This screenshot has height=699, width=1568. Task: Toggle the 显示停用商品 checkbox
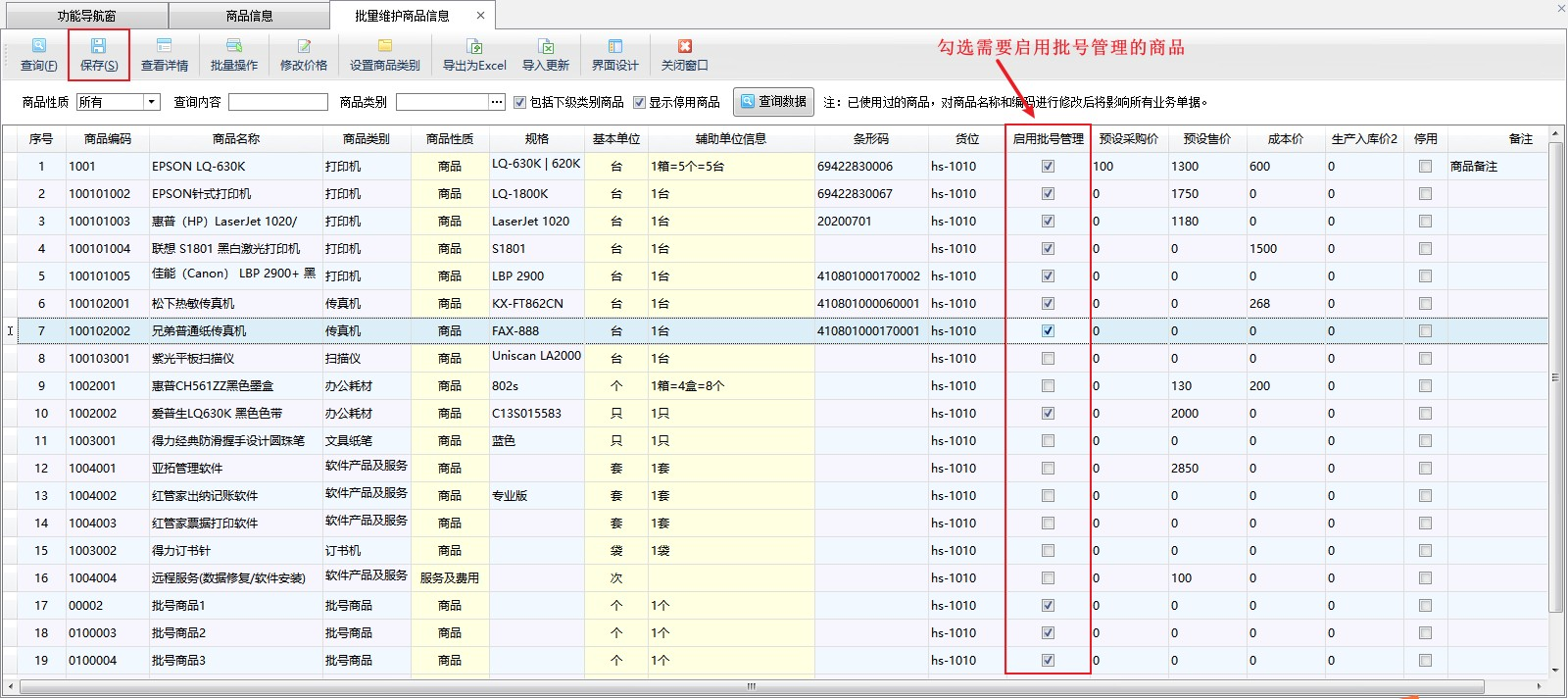pyautogui.click(x=639, y=102)
